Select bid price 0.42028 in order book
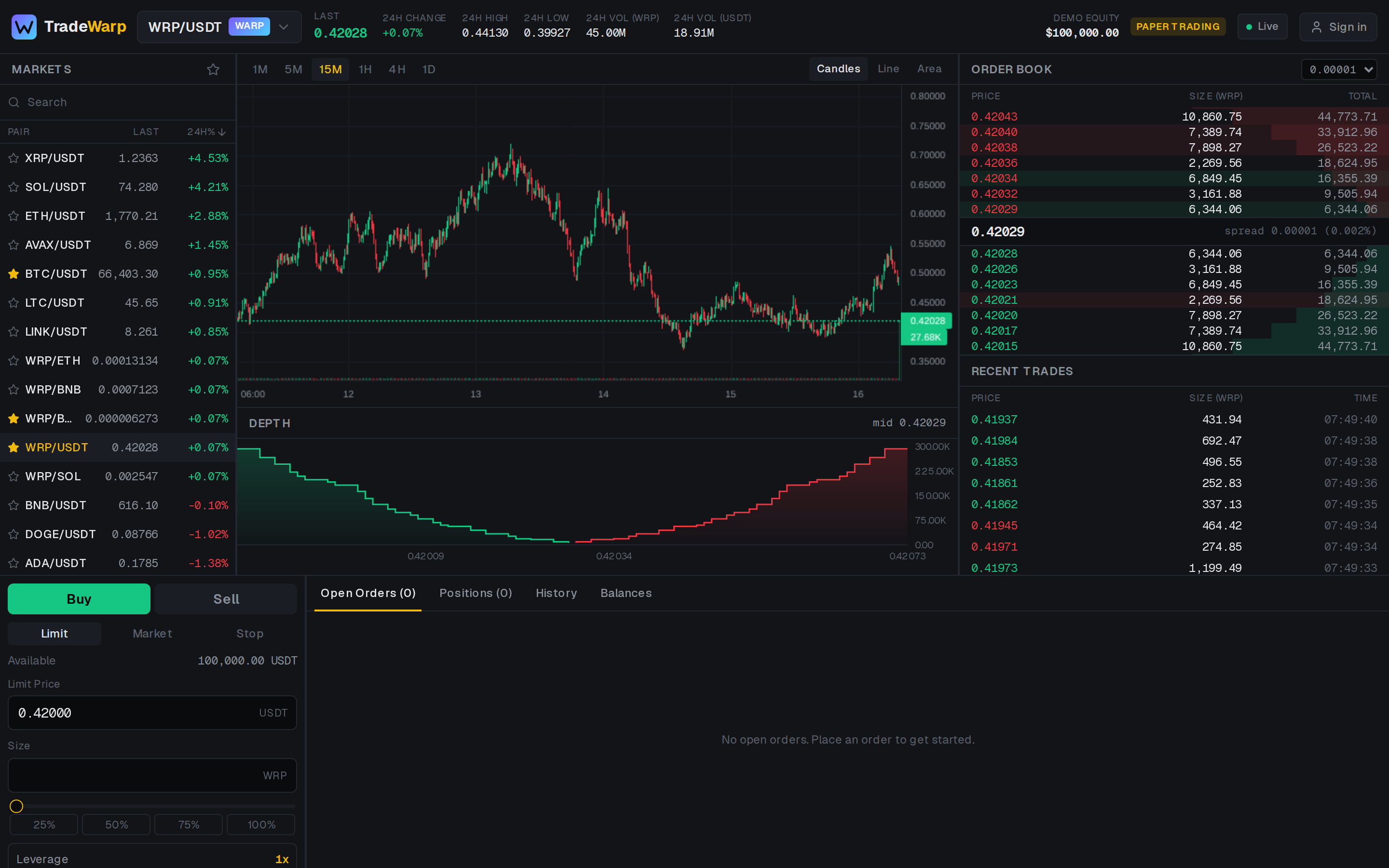The image size is (1389, 868). 994,254
